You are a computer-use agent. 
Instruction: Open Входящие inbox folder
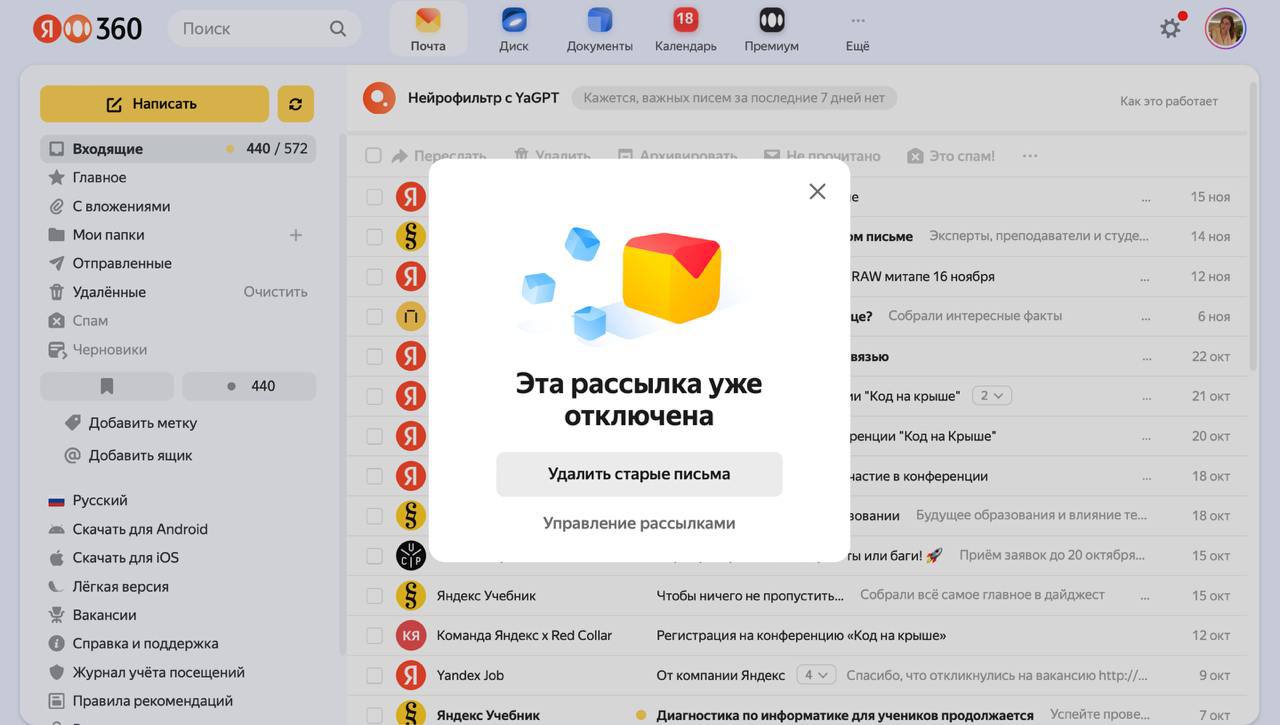tap(178, 149)
